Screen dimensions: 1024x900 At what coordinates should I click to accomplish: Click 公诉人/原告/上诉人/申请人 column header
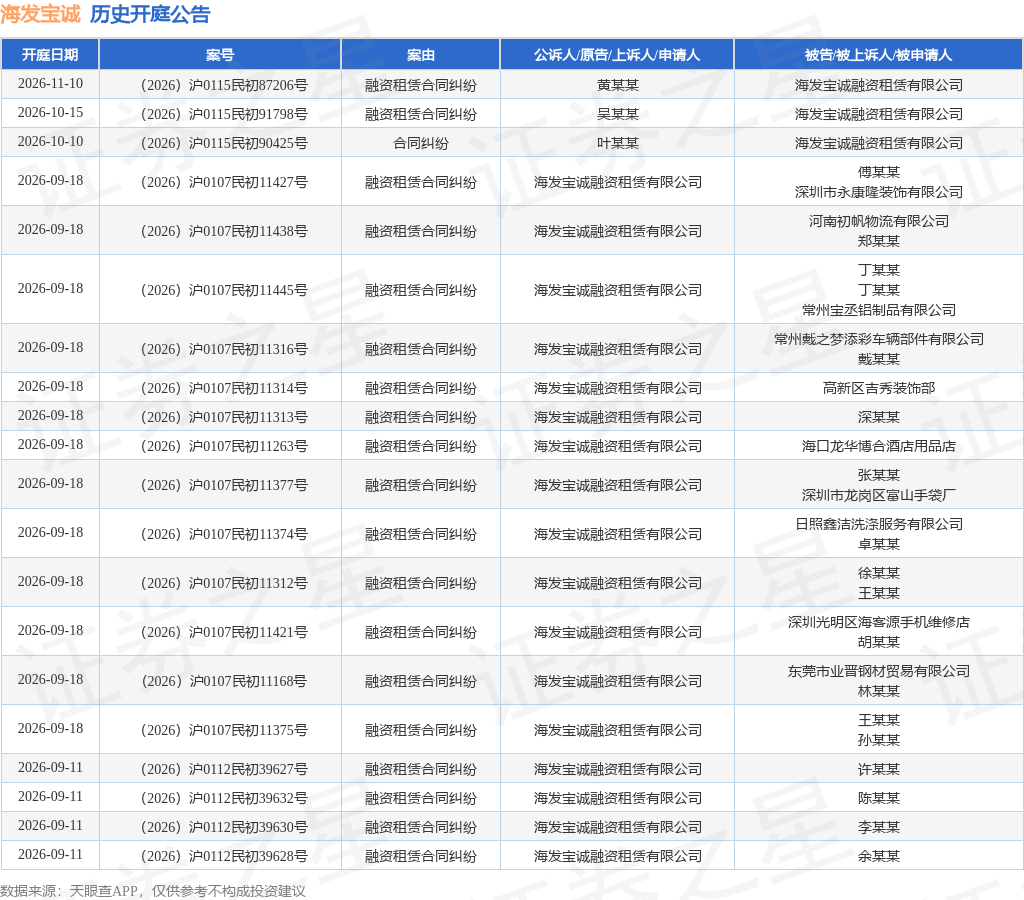617,55
